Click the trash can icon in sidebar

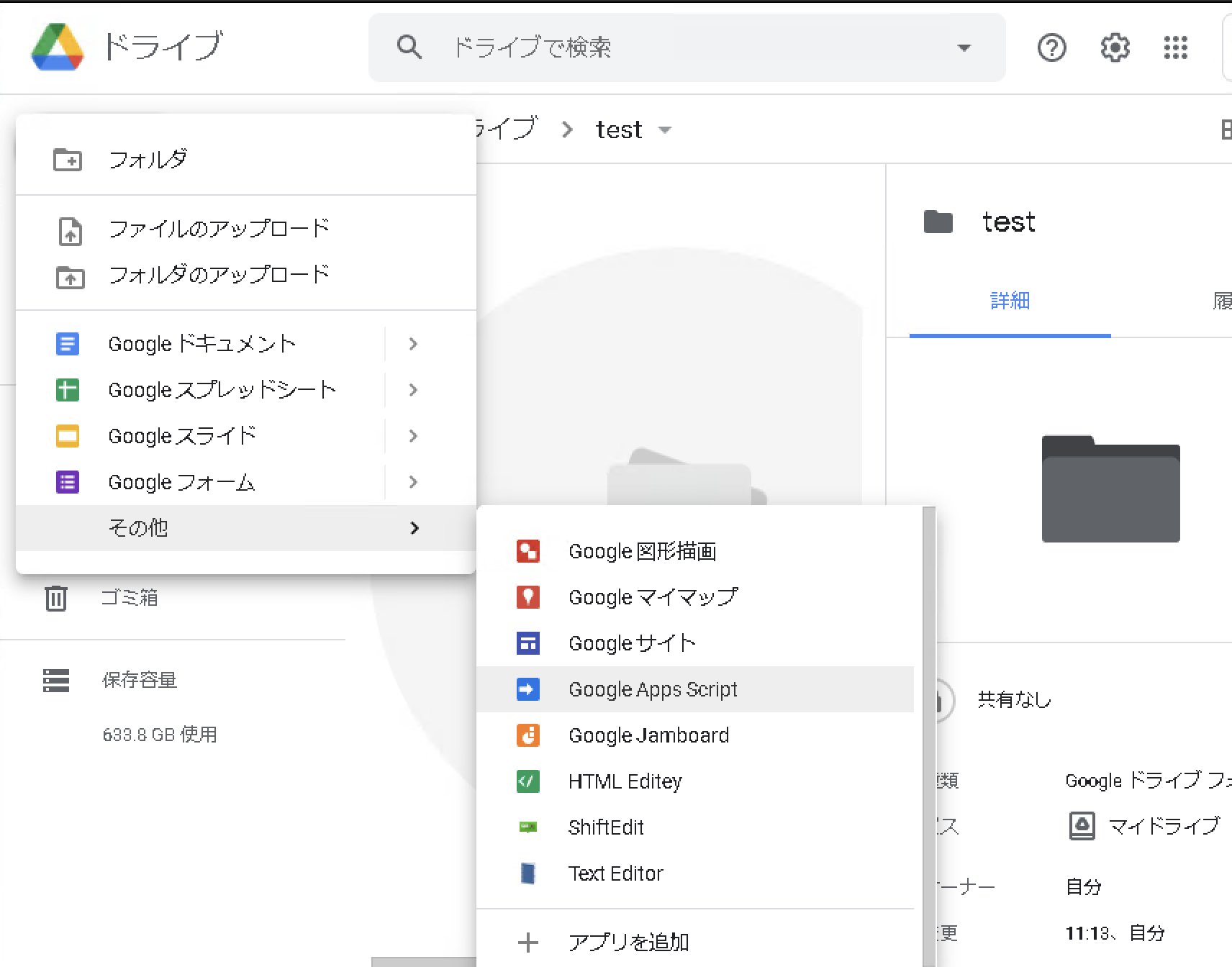point(56,597)
